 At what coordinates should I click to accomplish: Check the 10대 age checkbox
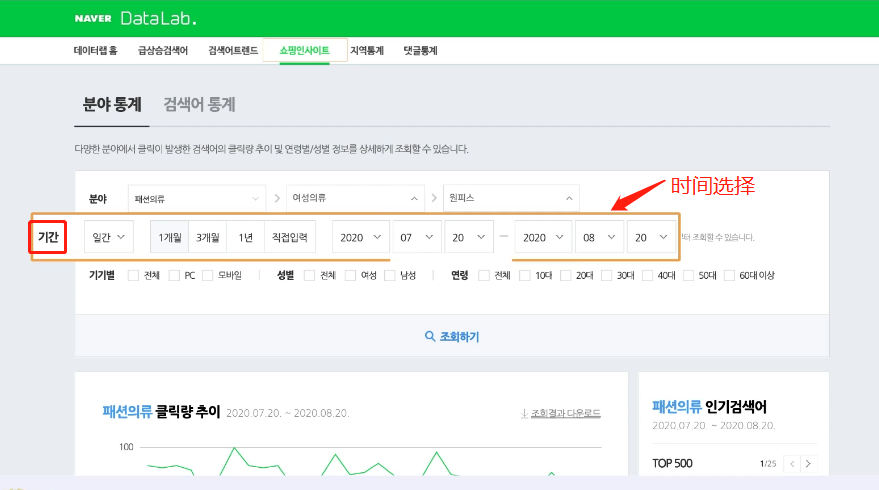point(525,275)
